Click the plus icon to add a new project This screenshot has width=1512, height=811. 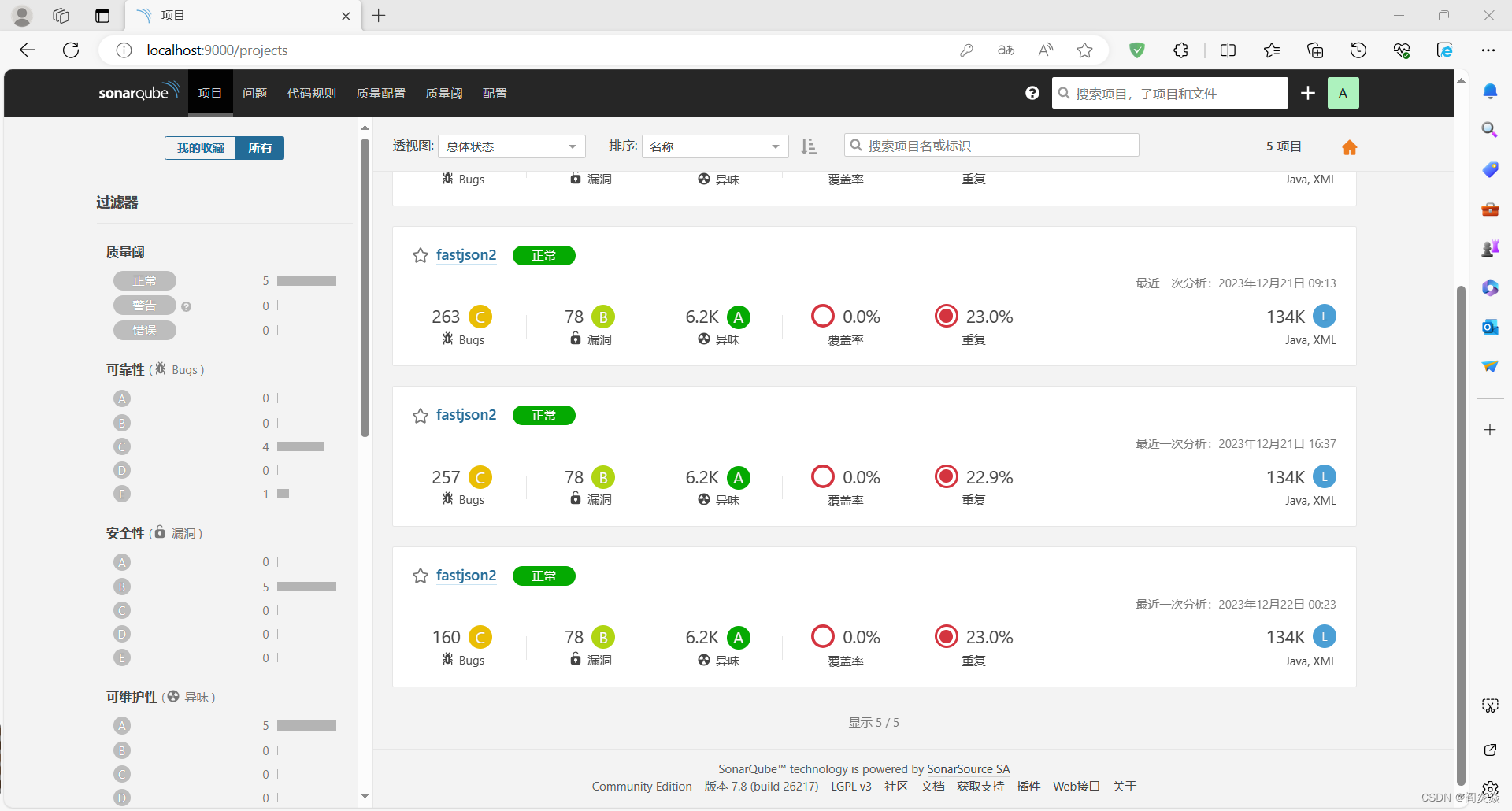coord(1307,93)
